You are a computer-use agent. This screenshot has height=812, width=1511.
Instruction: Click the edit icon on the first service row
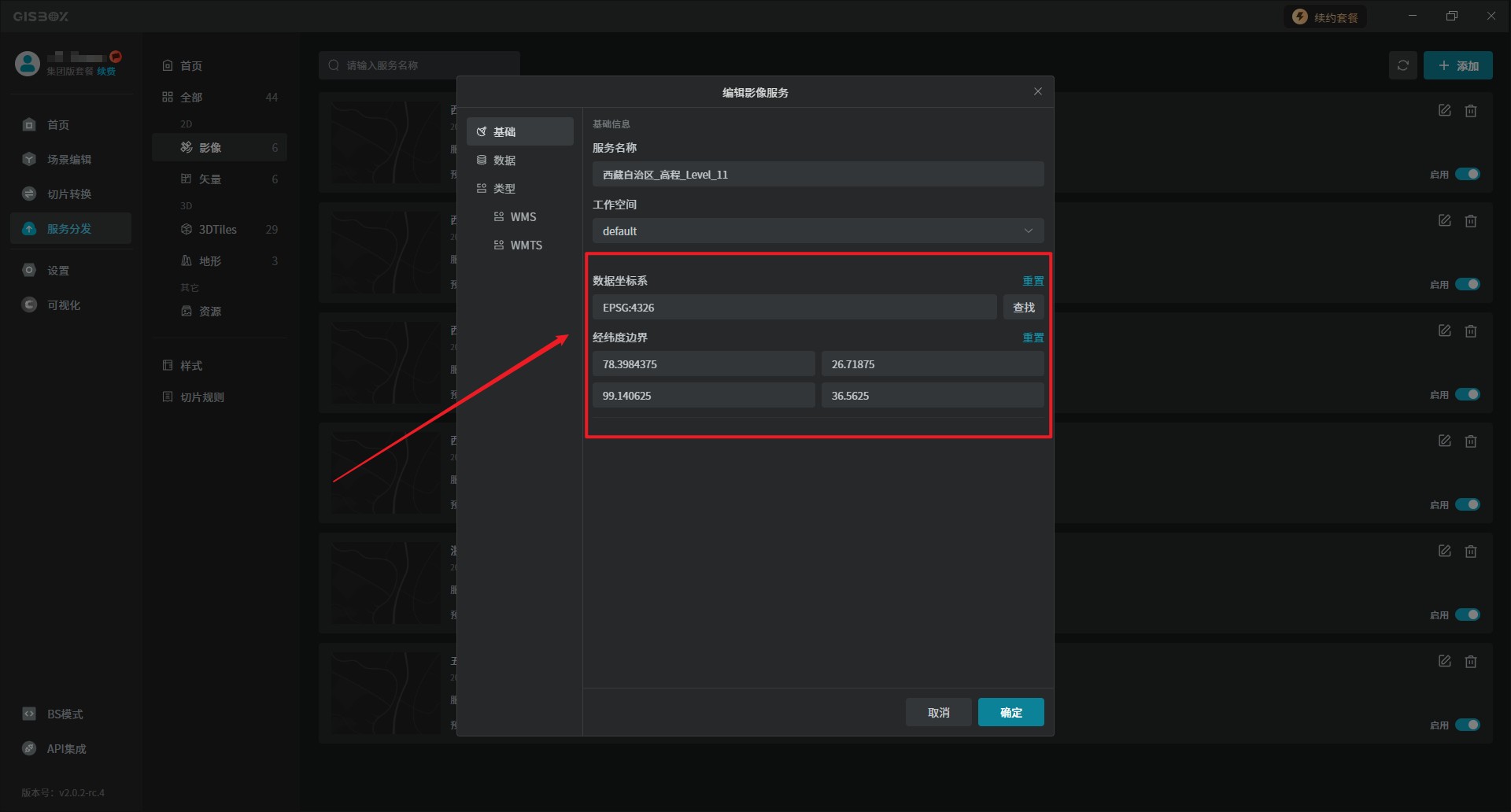coord(1444,111)
